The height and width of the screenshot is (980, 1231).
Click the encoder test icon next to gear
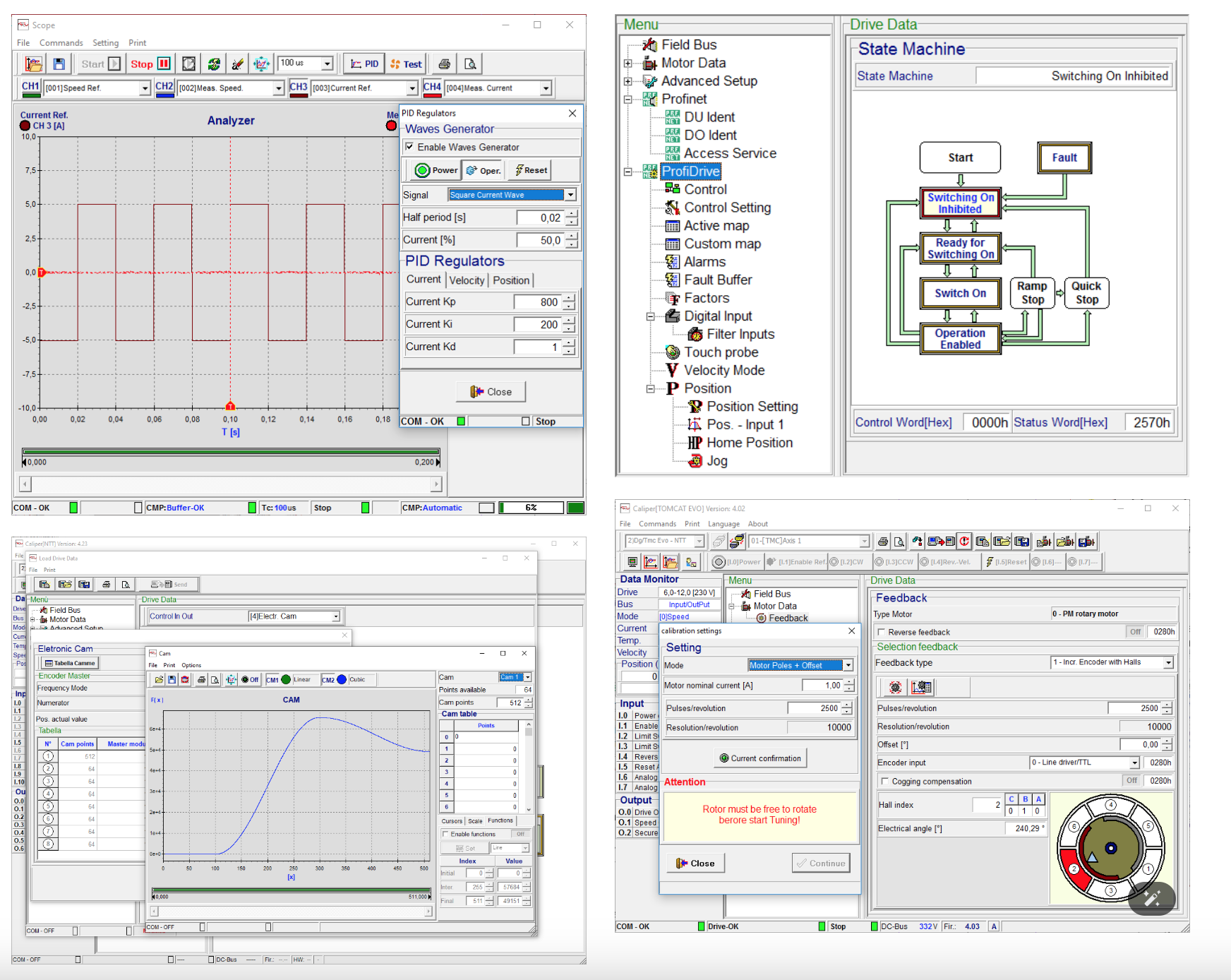[921, 687]
